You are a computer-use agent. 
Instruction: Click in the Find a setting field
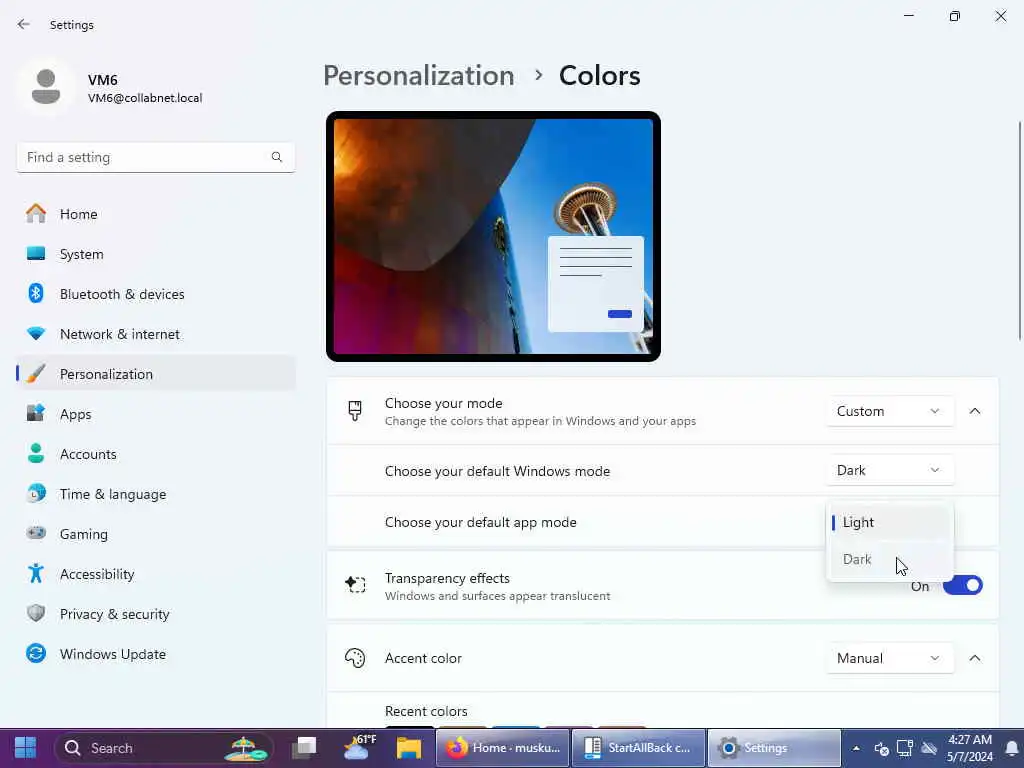(156, 157)
